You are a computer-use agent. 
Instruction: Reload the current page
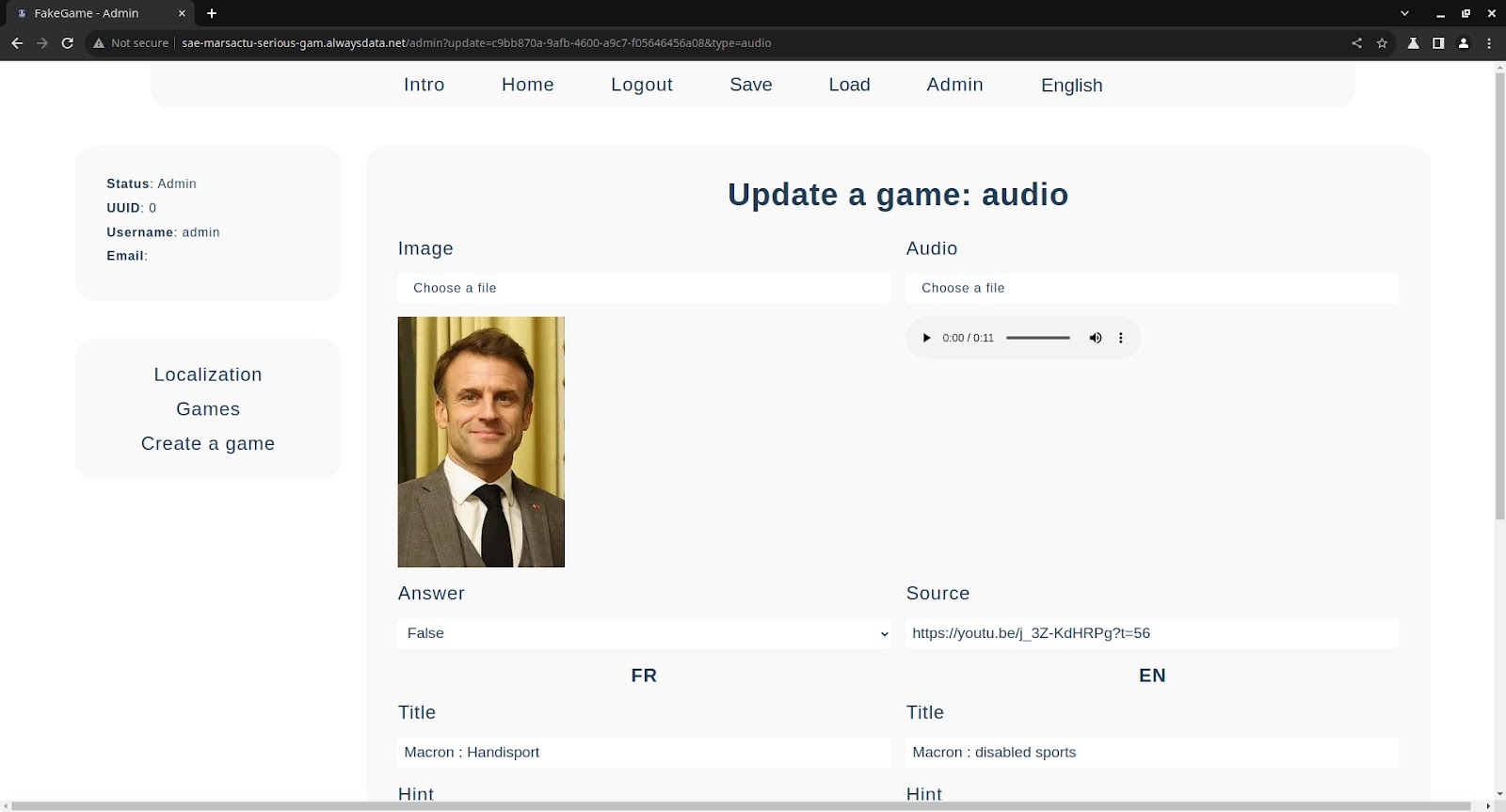67,43
